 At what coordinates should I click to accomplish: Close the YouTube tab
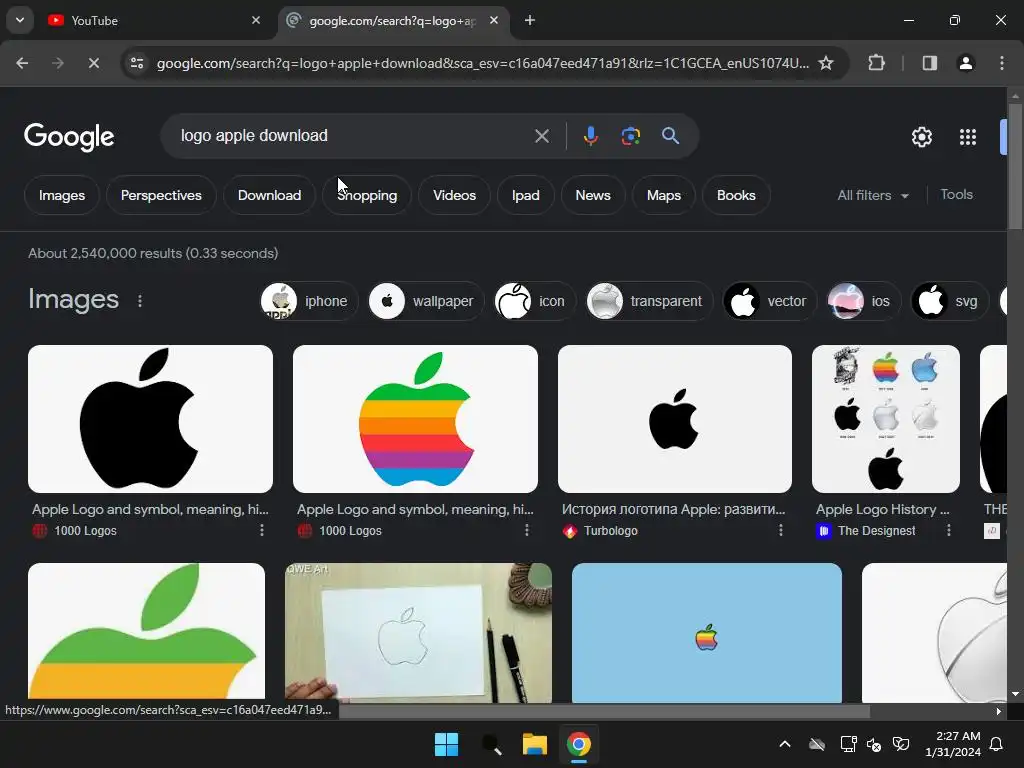click(256, 20)
